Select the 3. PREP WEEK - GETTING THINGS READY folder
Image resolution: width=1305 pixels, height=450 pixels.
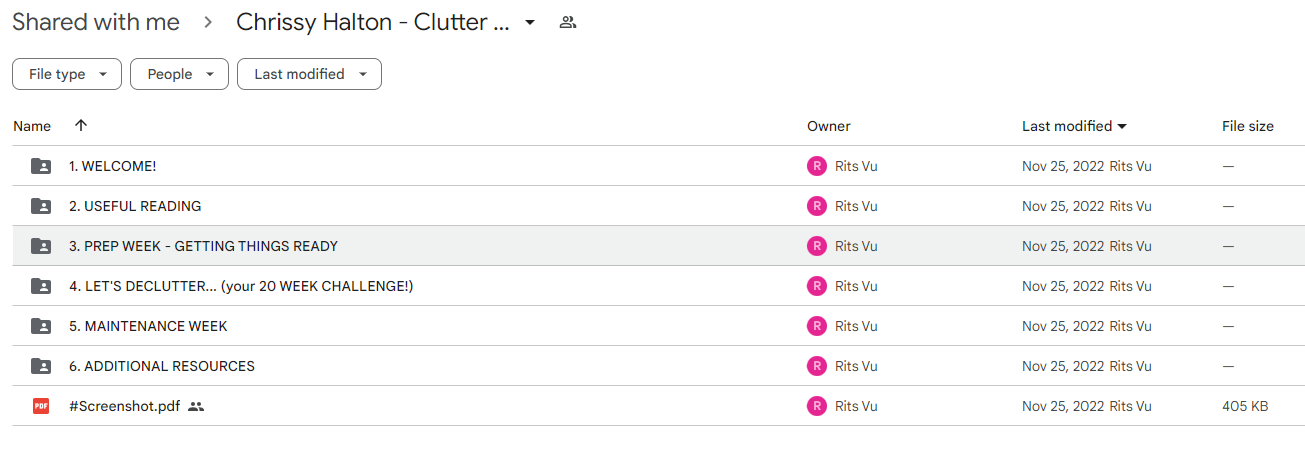[x=658, y=246]
